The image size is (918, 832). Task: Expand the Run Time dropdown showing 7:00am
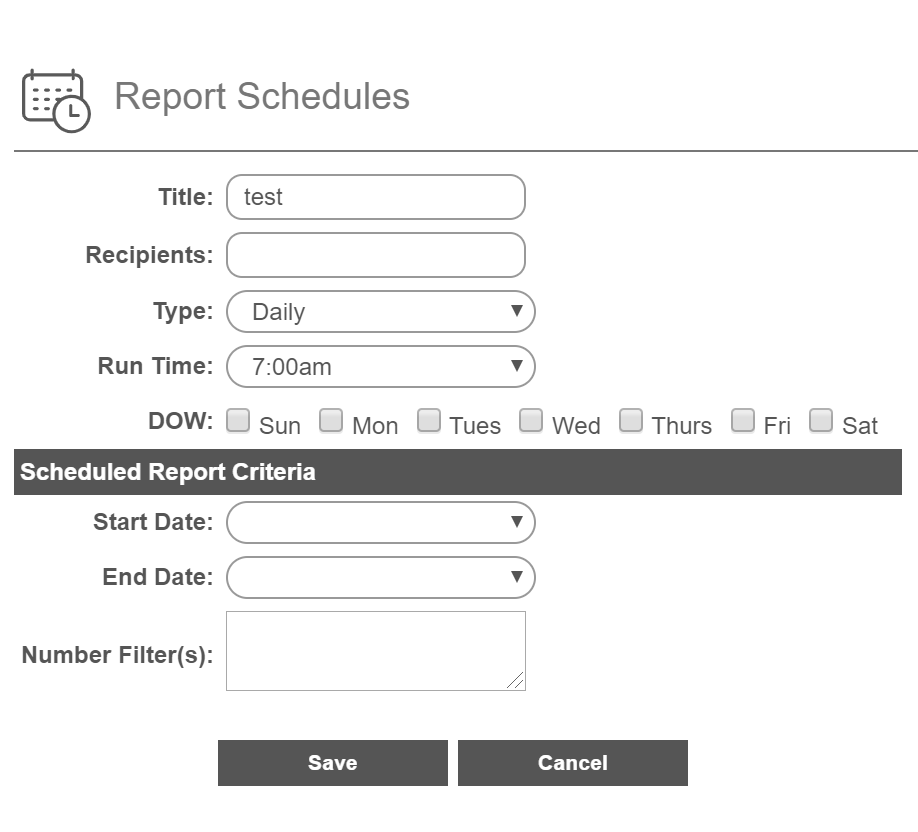click(381, 367)
